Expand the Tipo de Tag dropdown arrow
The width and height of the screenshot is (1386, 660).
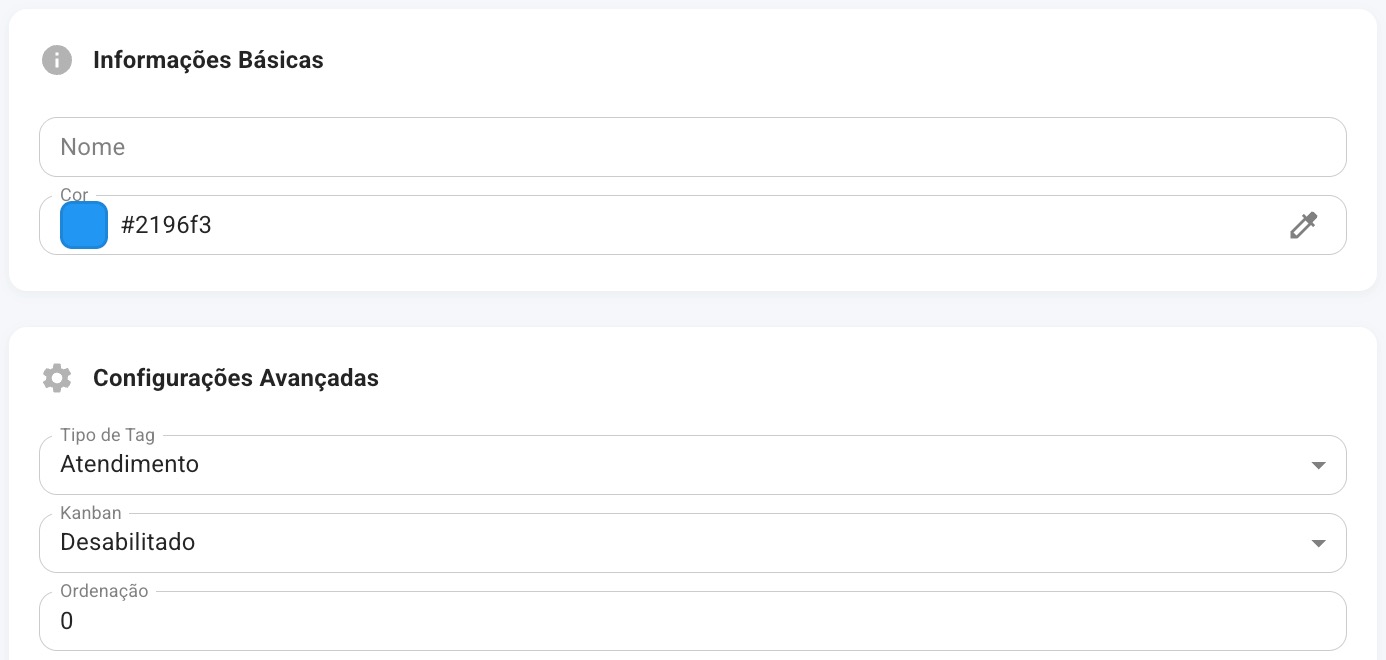[1318, 465]
